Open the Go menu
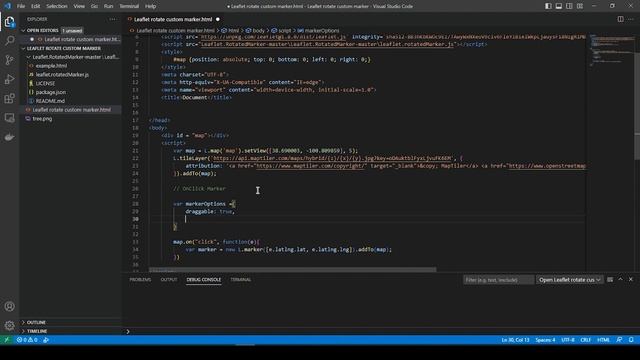 coord(94,6)
